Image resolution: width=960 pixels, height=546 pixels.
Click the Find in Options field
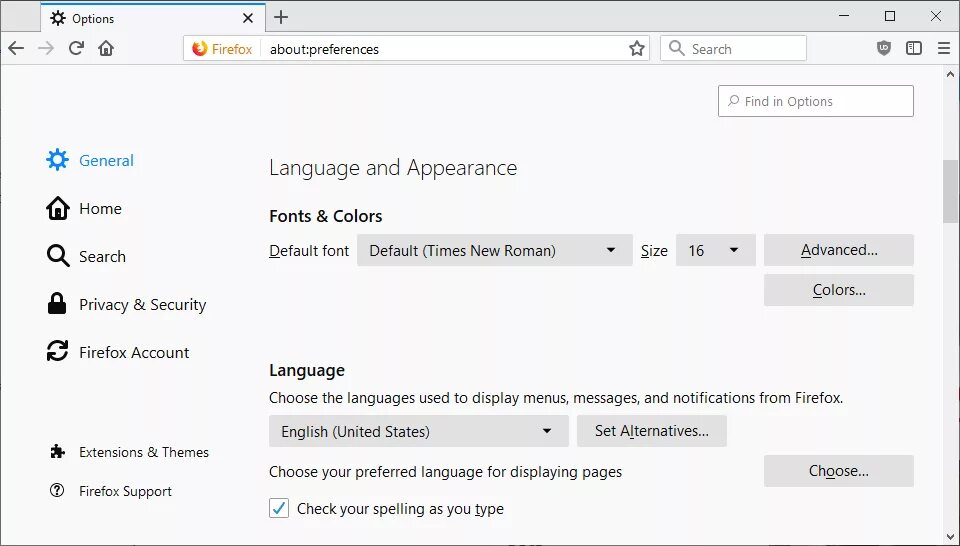(x=815, y=102)
